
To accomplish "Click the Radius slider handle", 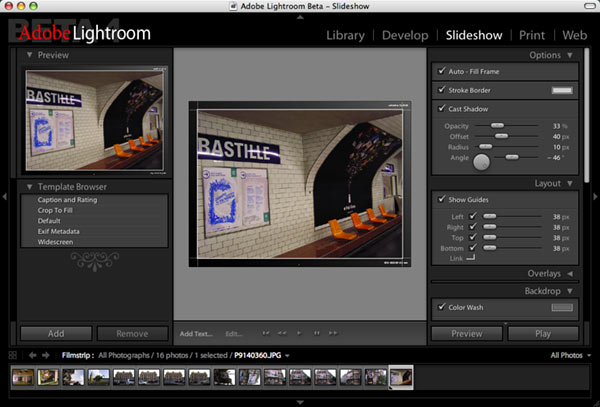I will [x=486, y=147].
